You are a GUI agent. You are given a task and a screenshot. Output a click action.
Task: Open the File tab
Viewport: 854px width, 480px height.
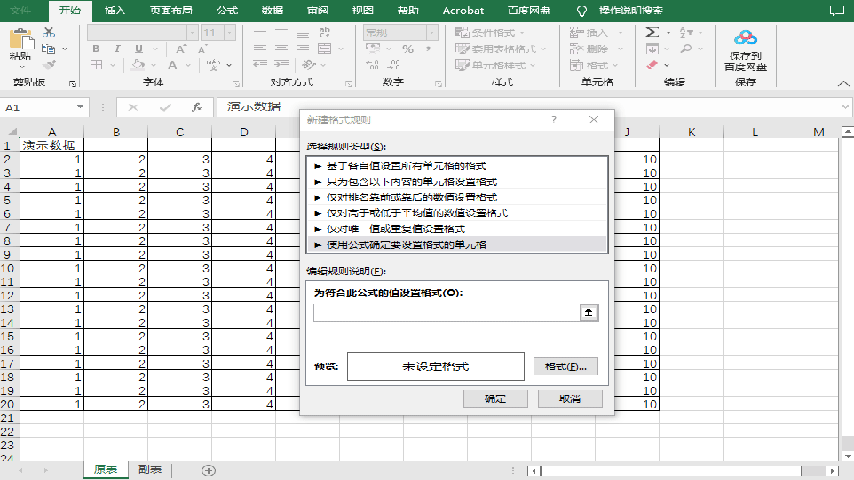coord(21,10)
